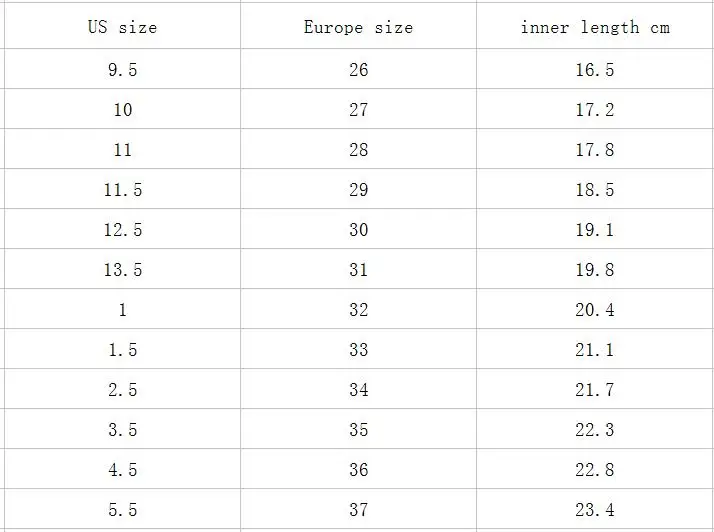The height and width of the screenshot is (532, 714).
Task: Click the Europe size 30 cell
Action: click(358, 229)
